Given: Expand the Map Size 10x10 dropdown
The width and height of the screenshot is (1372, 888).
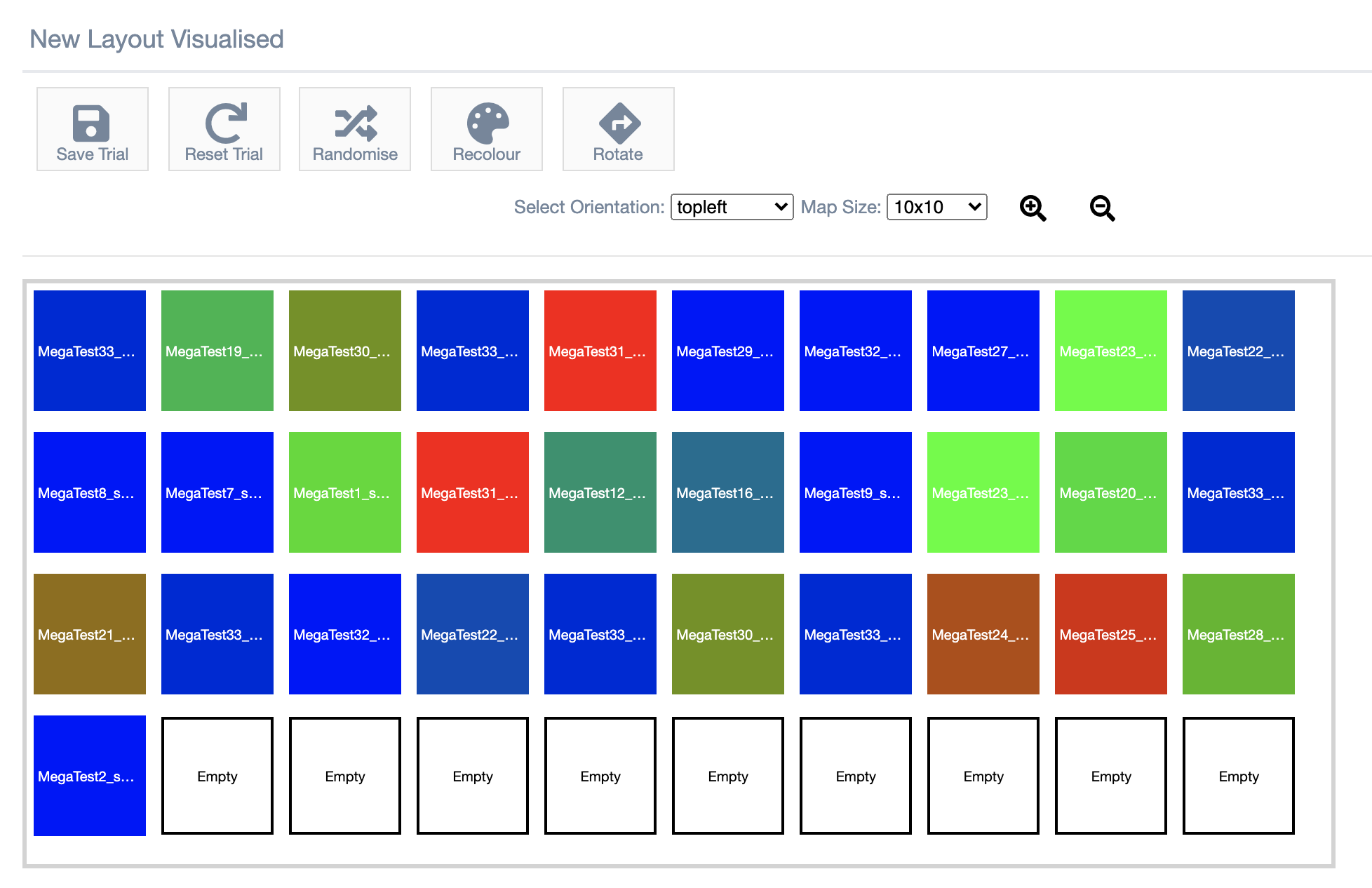Looking at the screenshot, I should pyautogui.click(x=936, y=207).
